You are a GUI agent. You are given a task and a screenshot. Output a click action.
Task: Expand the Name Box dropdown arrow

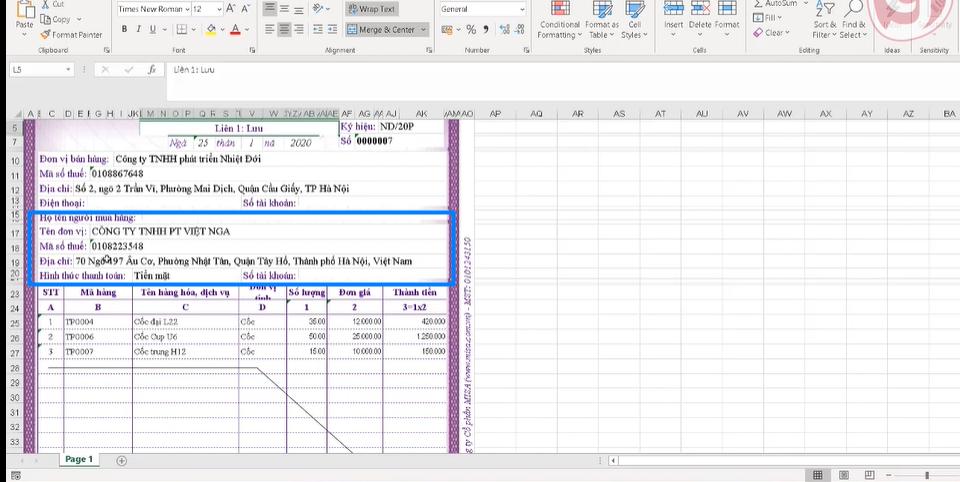(69, 70)
